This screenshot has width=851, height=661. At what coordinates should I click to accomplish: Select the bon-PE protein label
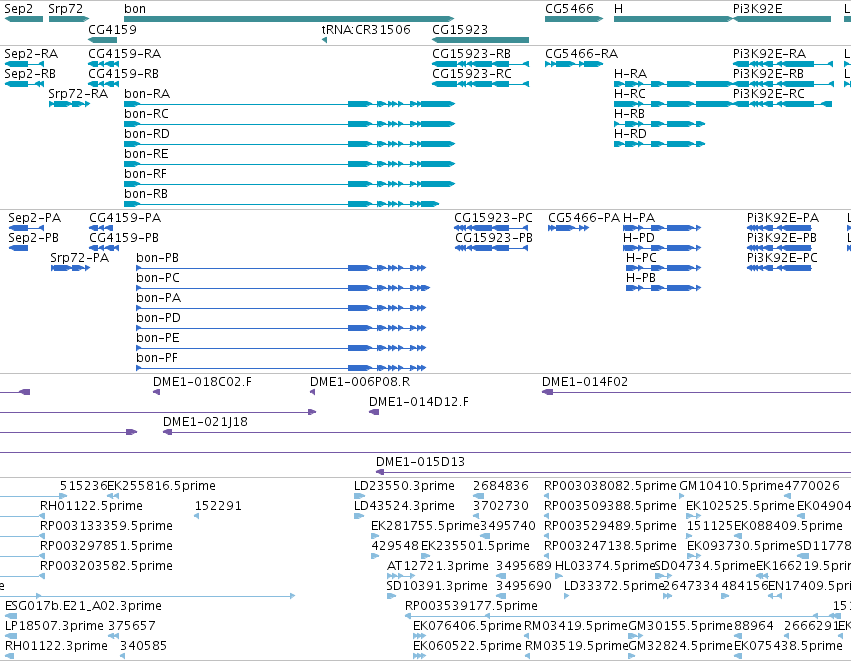point(158,339)
